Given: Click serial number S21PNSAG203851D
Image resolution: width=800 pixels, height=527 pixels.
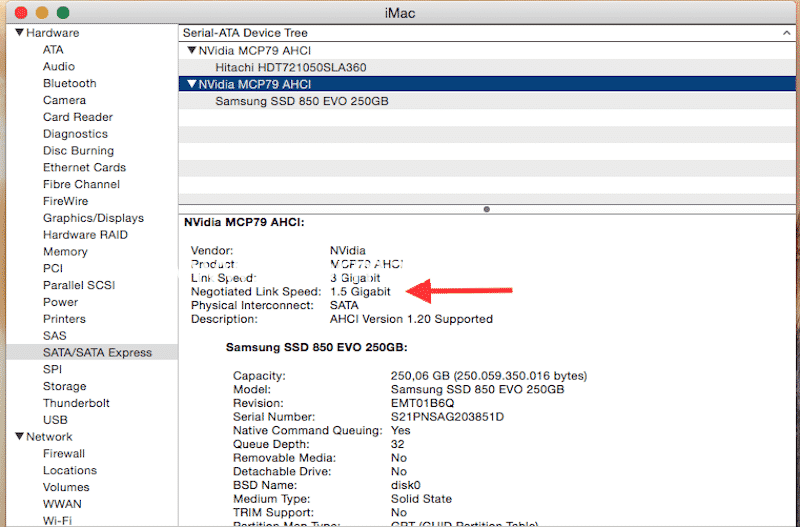Looking at the screenshot, I should (x=447, y=417).
